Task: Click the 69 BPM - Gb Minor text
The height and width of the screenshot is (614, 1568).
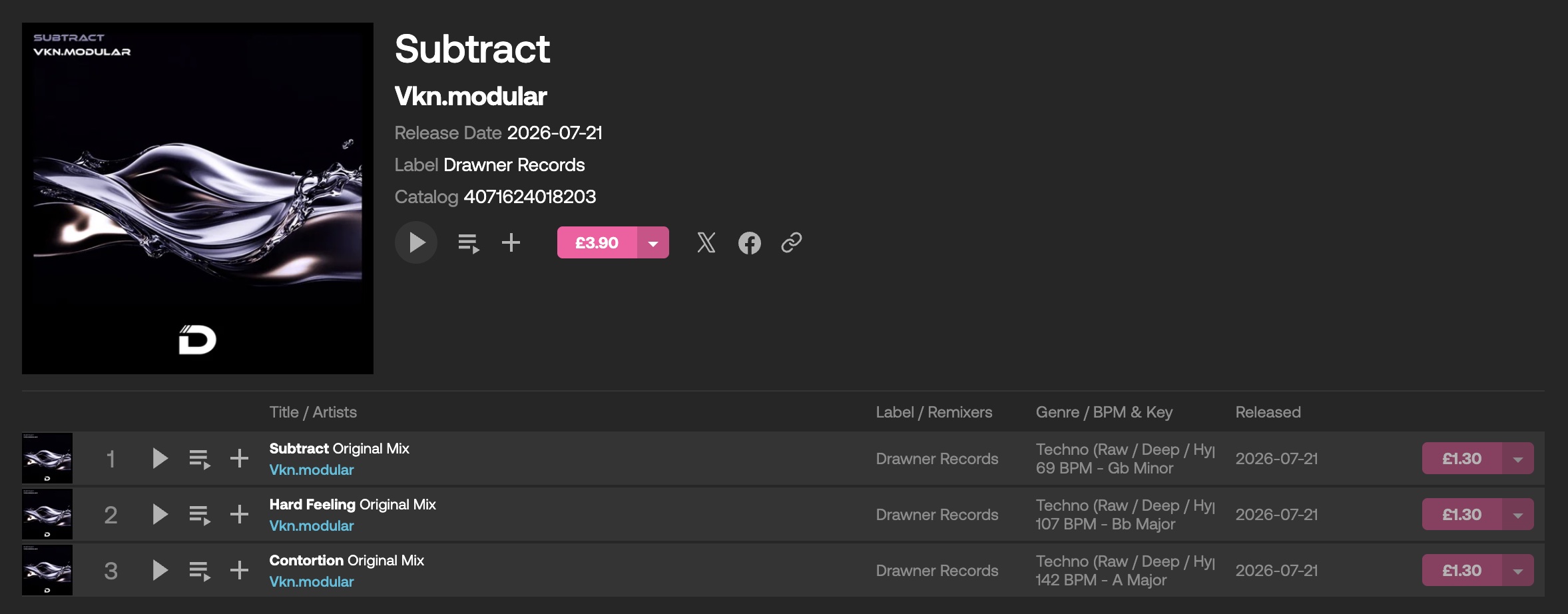Action: (1105, 468)
